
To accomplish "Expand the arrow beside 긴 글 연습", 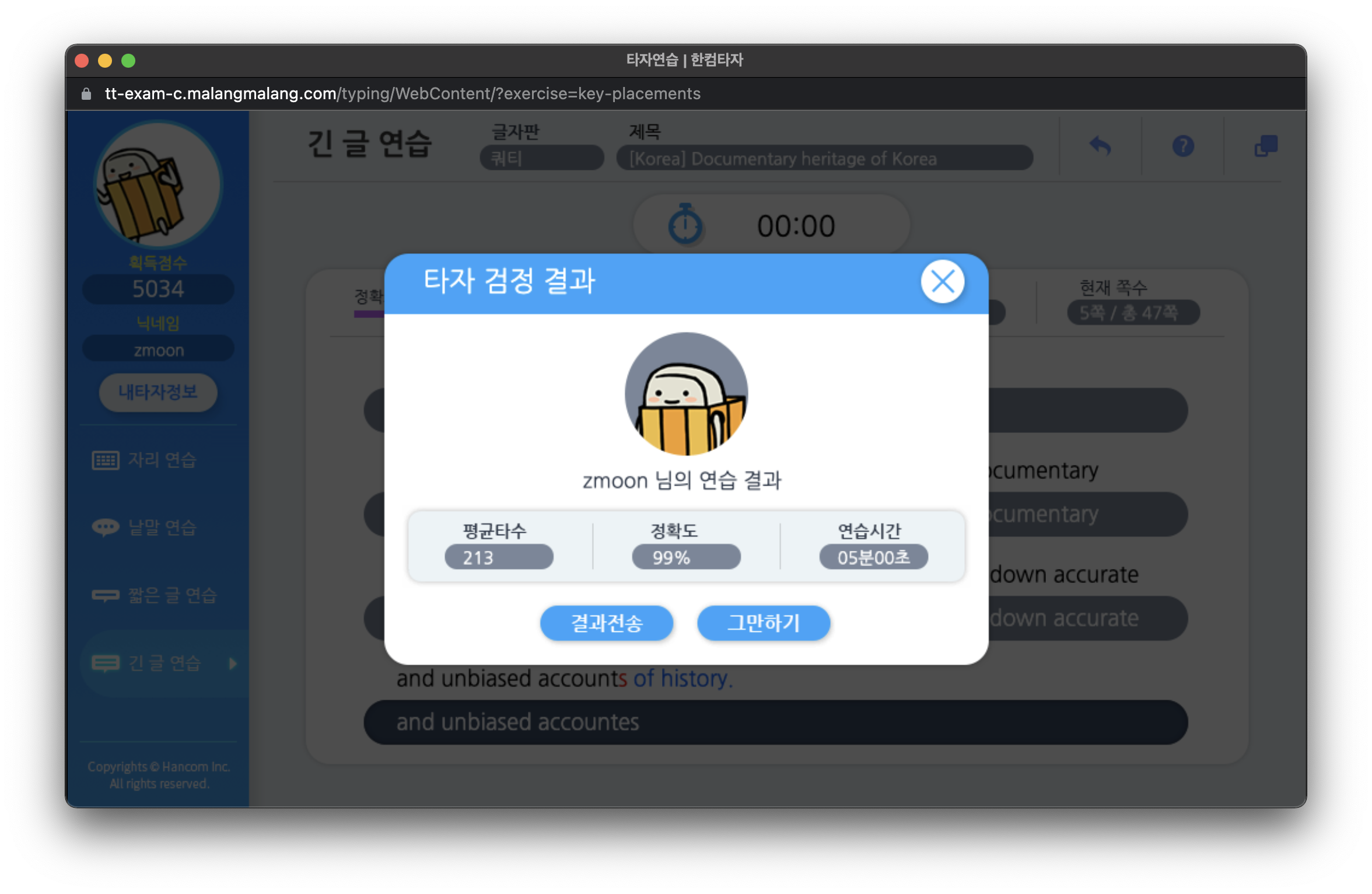I will point(233,663).
